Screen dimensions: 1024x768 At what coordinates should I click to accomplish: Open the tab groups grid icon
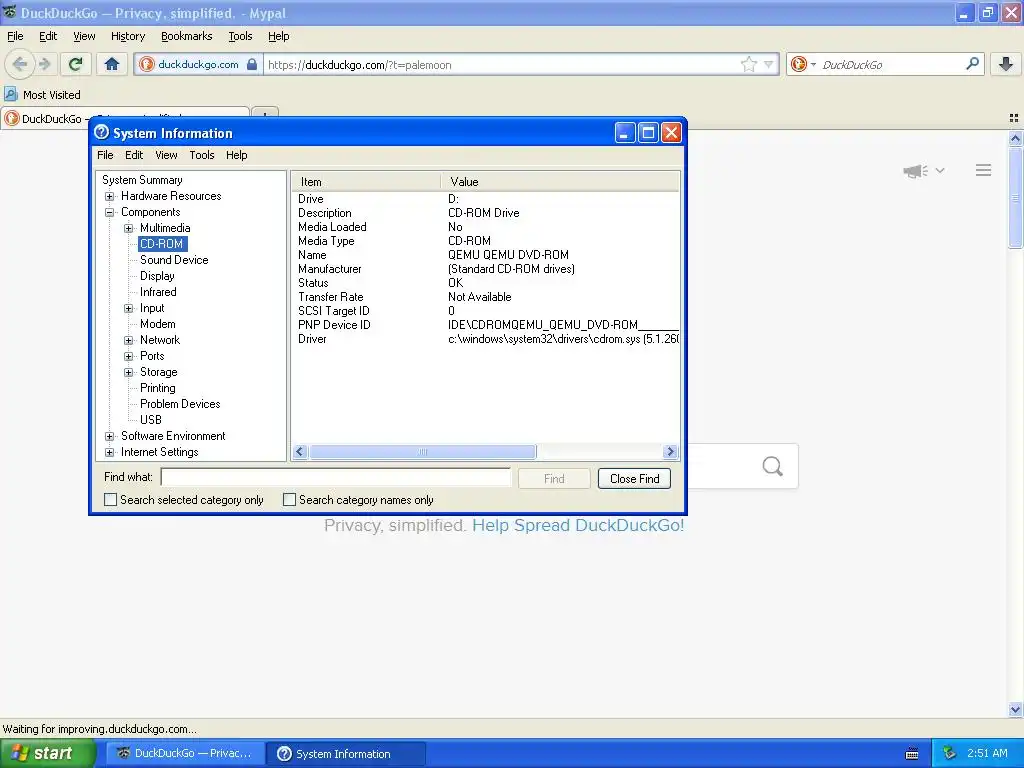[x=1014, y=118]
